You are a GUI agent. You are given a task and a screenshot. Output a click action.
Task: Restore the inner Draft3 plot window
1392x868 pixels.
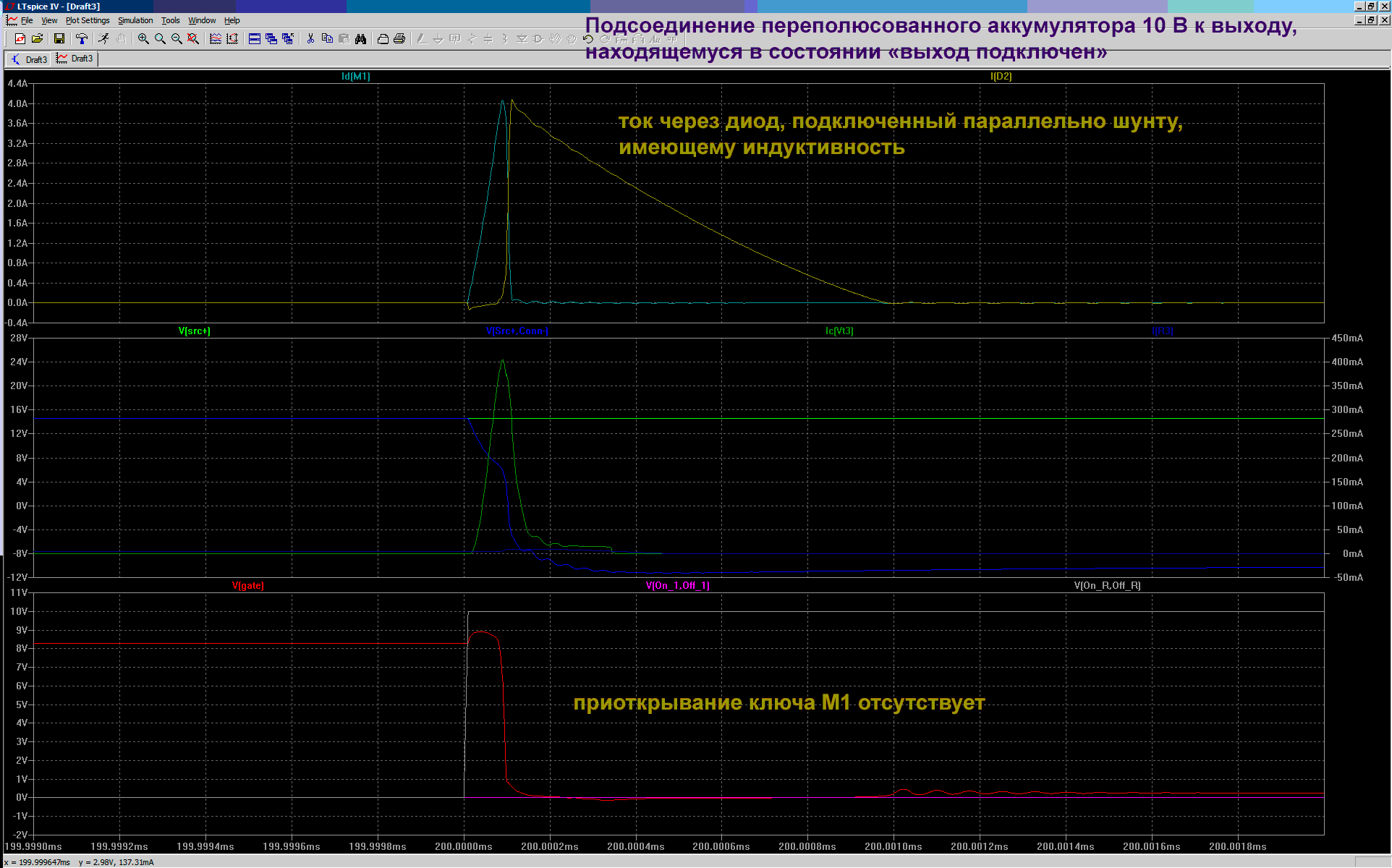(1370, 20)
